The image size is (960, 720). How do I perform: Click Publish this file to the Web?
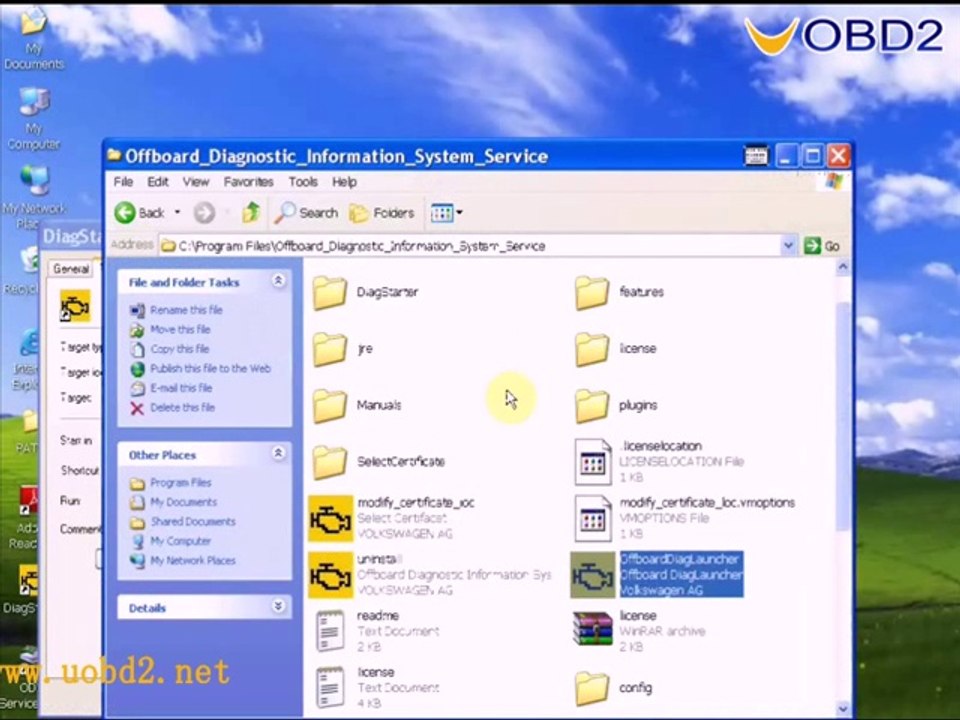point(210,369)
